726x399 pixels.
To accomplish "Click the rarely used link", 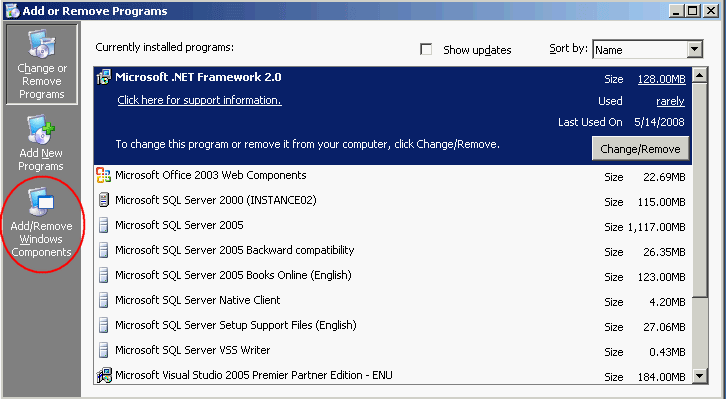I will pyautogui.click(x=670, y=101).
